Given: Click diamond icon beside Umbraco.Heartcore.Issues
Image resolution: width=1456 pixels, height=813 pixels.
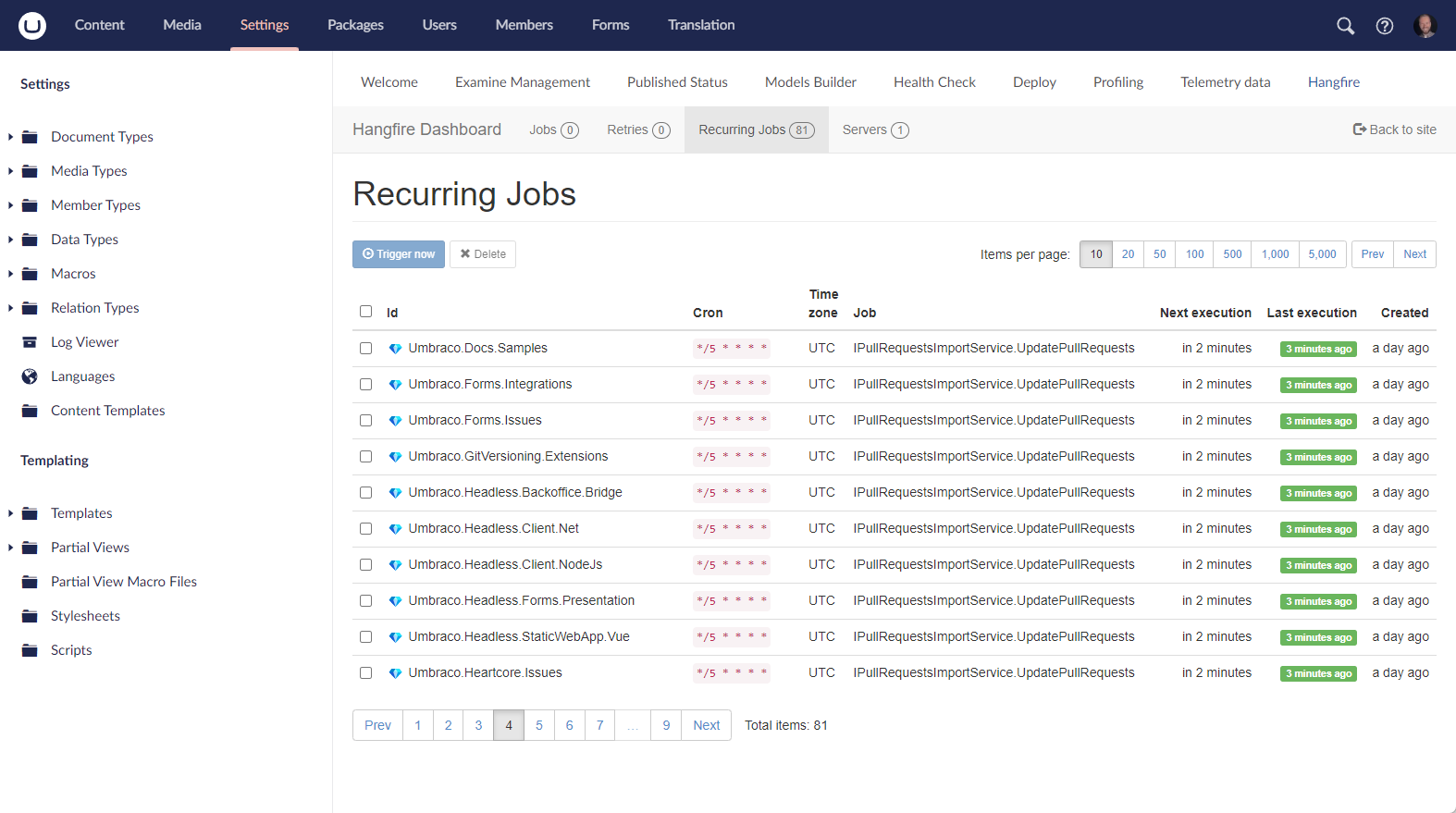Looking at the screenshot, I should click(x=395, y=673).
